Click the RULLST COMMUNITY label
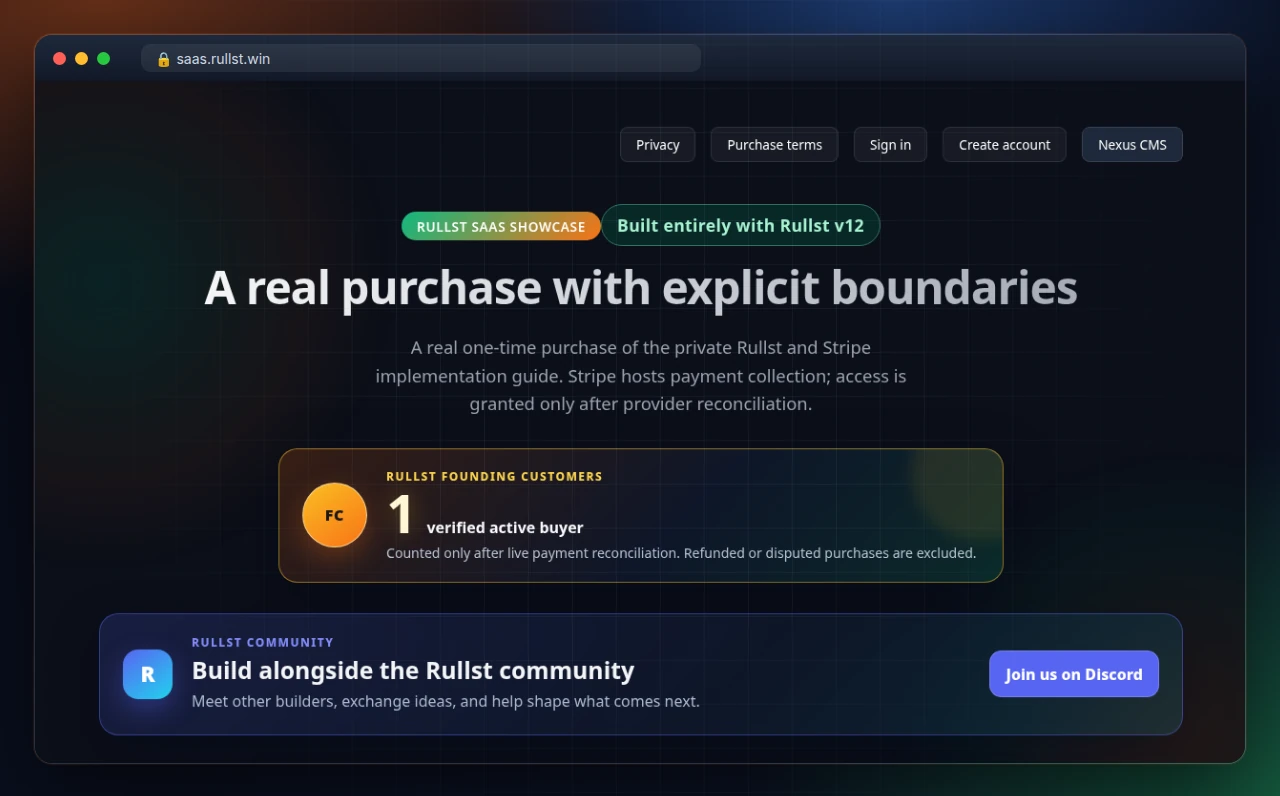The width and height of the screenshot is (1280, 796). click(263, 642)
